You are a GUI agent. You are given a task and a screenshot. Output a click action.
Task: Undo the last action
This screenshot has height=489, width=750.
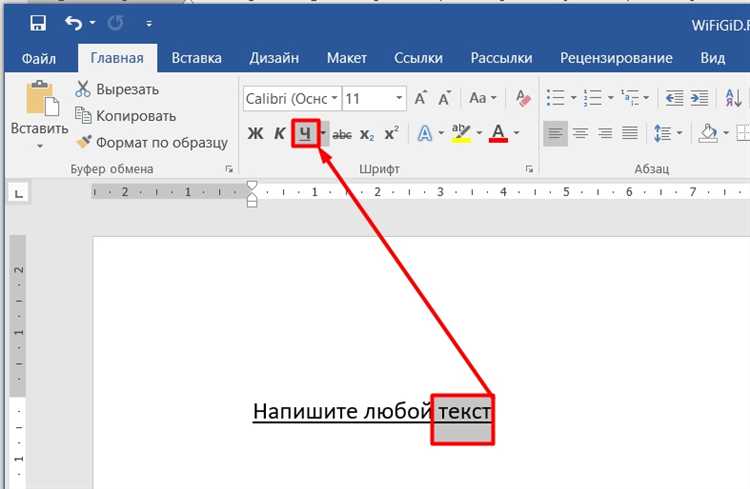(x=73, y=23)
